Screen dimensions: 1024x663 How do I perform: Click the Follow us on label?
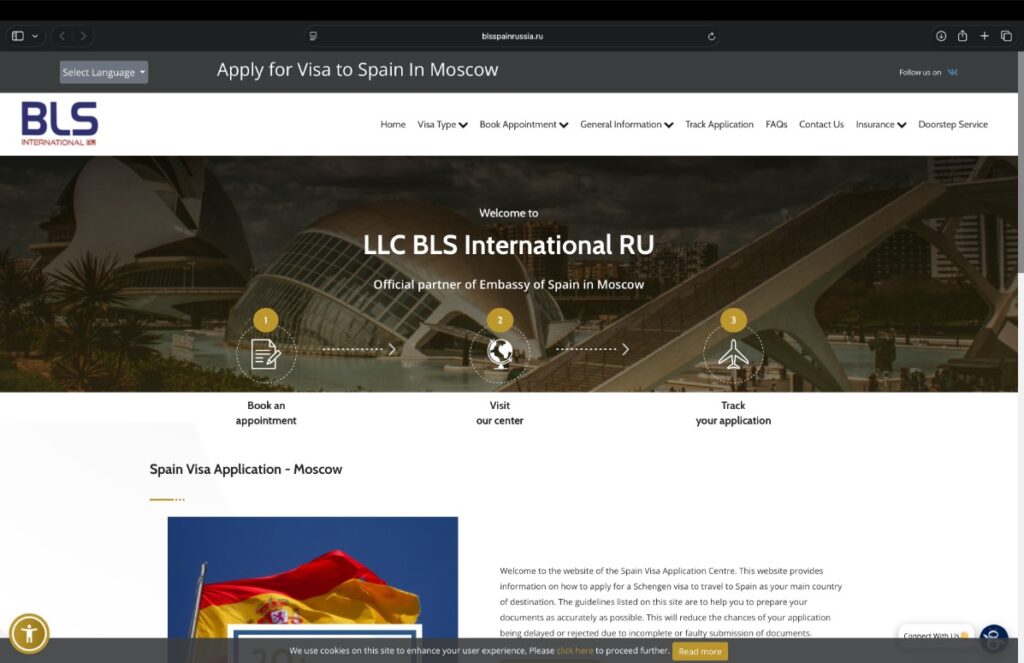(920, 72)
